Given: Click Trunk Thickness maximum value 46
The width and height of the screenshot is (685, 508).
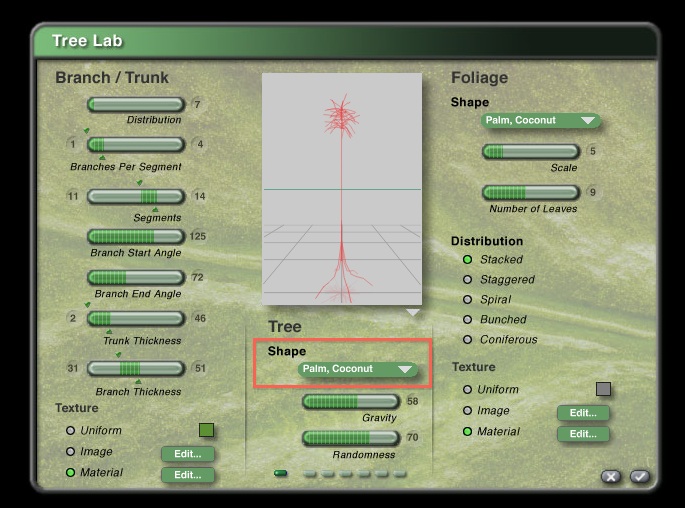Looking at the screenshot, I should pos(200,318).
